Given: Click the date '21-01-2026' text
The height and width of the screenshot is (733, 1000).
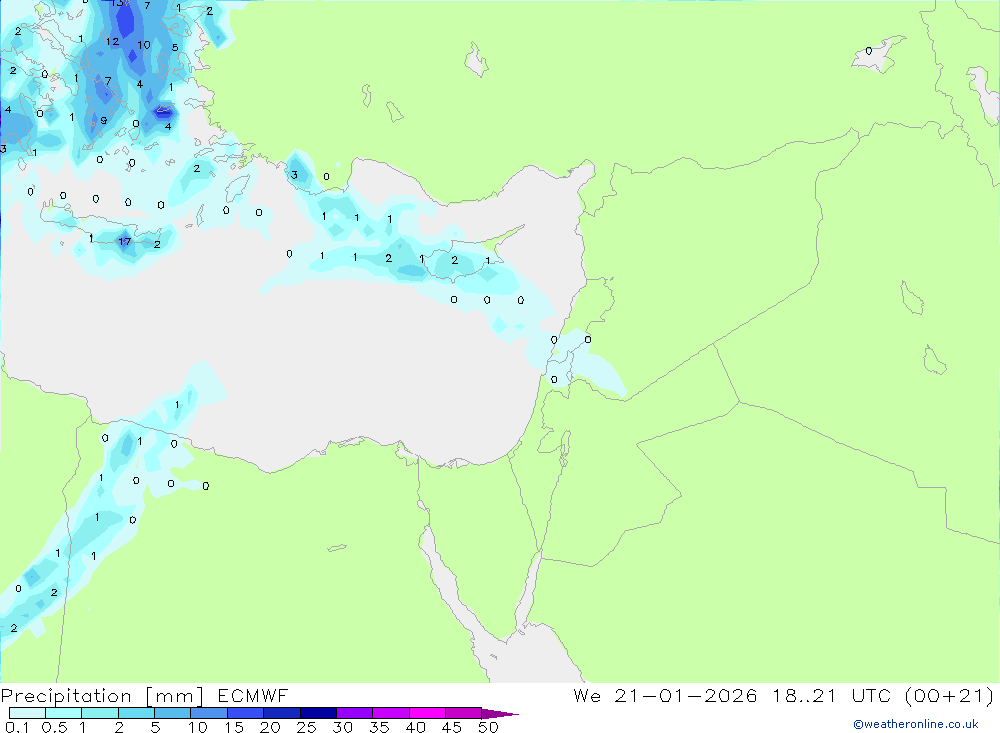Looking at the screenshot, I should point(686,695).
